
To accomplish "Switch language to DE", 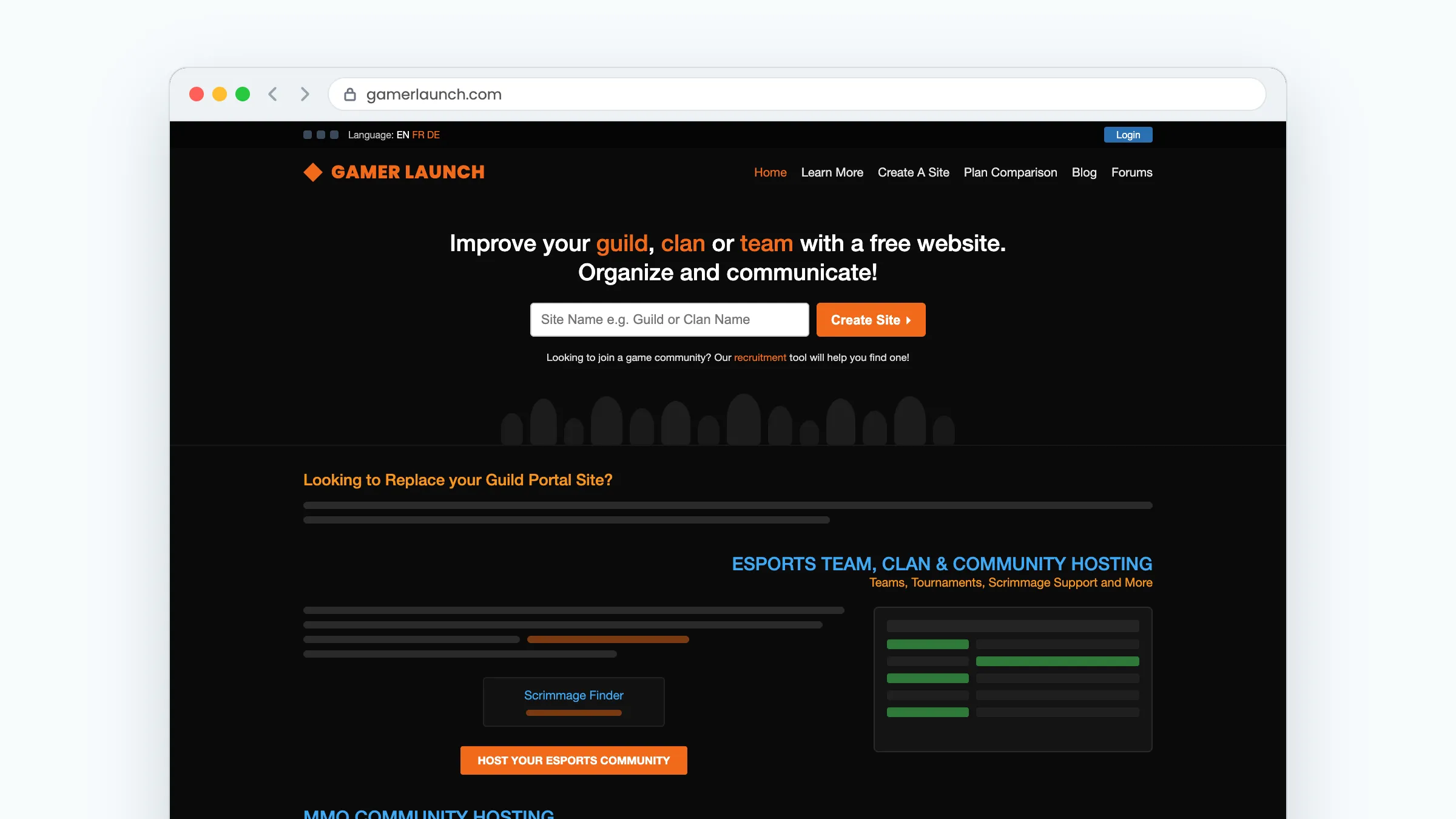I will (x=433, y=135).
